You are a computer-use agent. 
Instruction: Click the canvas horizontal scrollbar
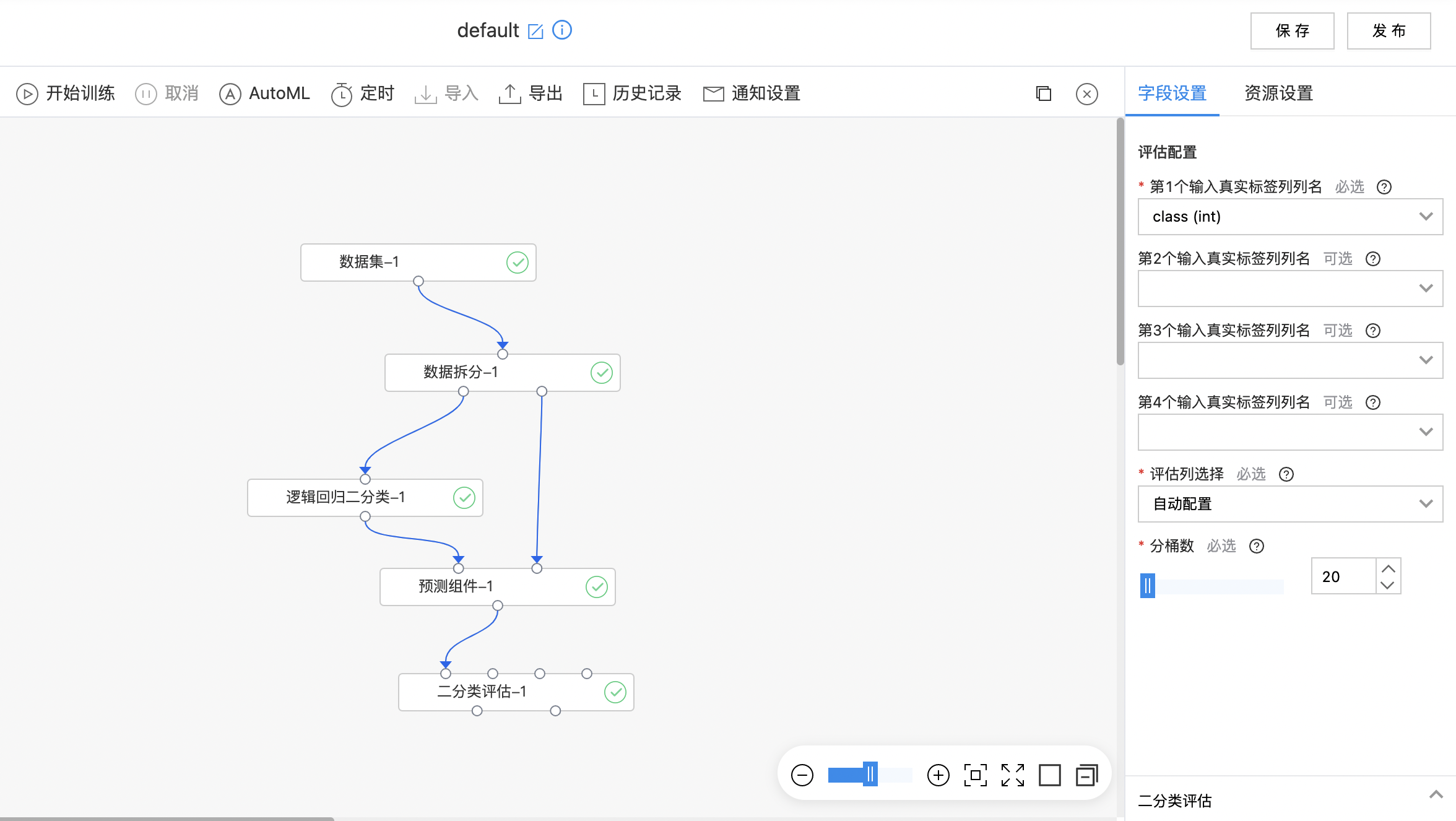tap(167, 819)
